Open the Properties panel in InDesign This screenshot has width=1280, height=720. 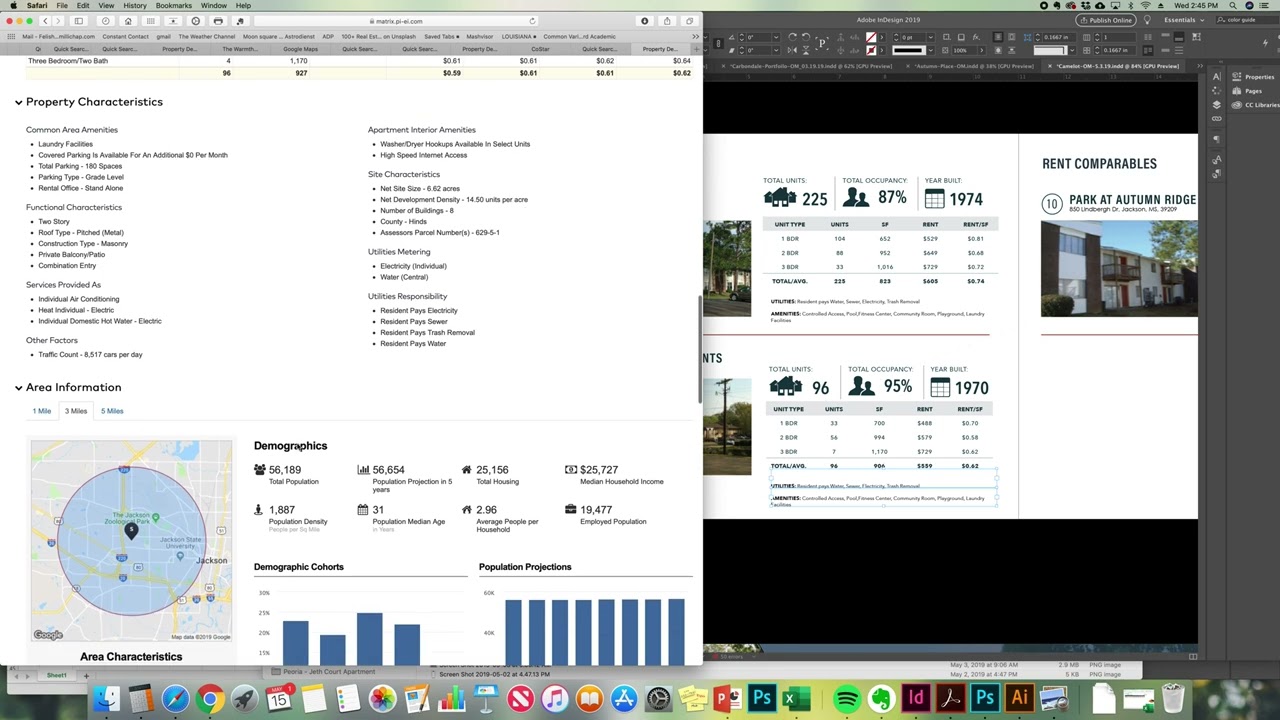(x=1251, y=77)
